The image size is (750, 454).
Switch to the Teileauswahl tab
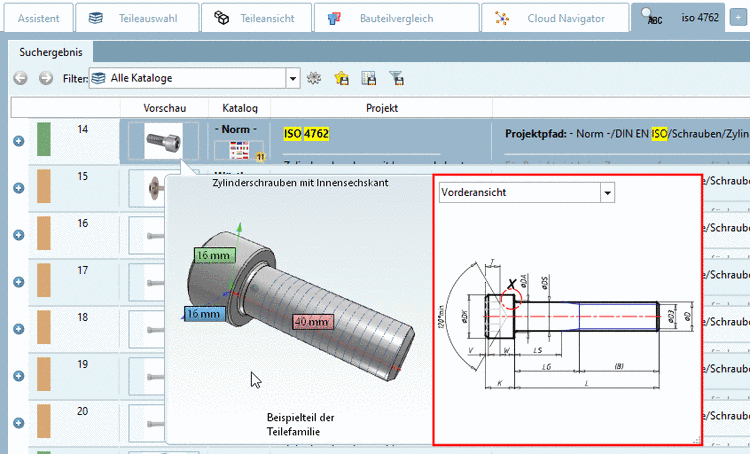click(x=137, y=18)
